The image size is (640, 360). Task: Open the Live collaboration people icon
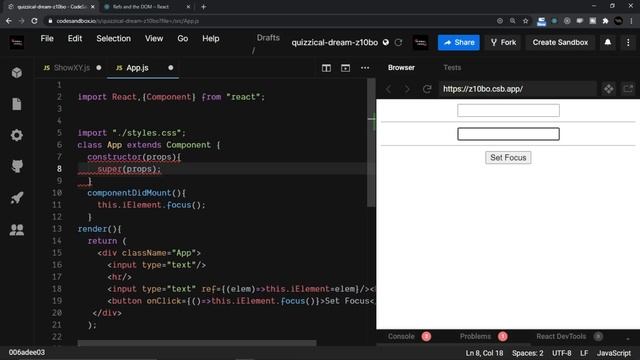(17, 230)
